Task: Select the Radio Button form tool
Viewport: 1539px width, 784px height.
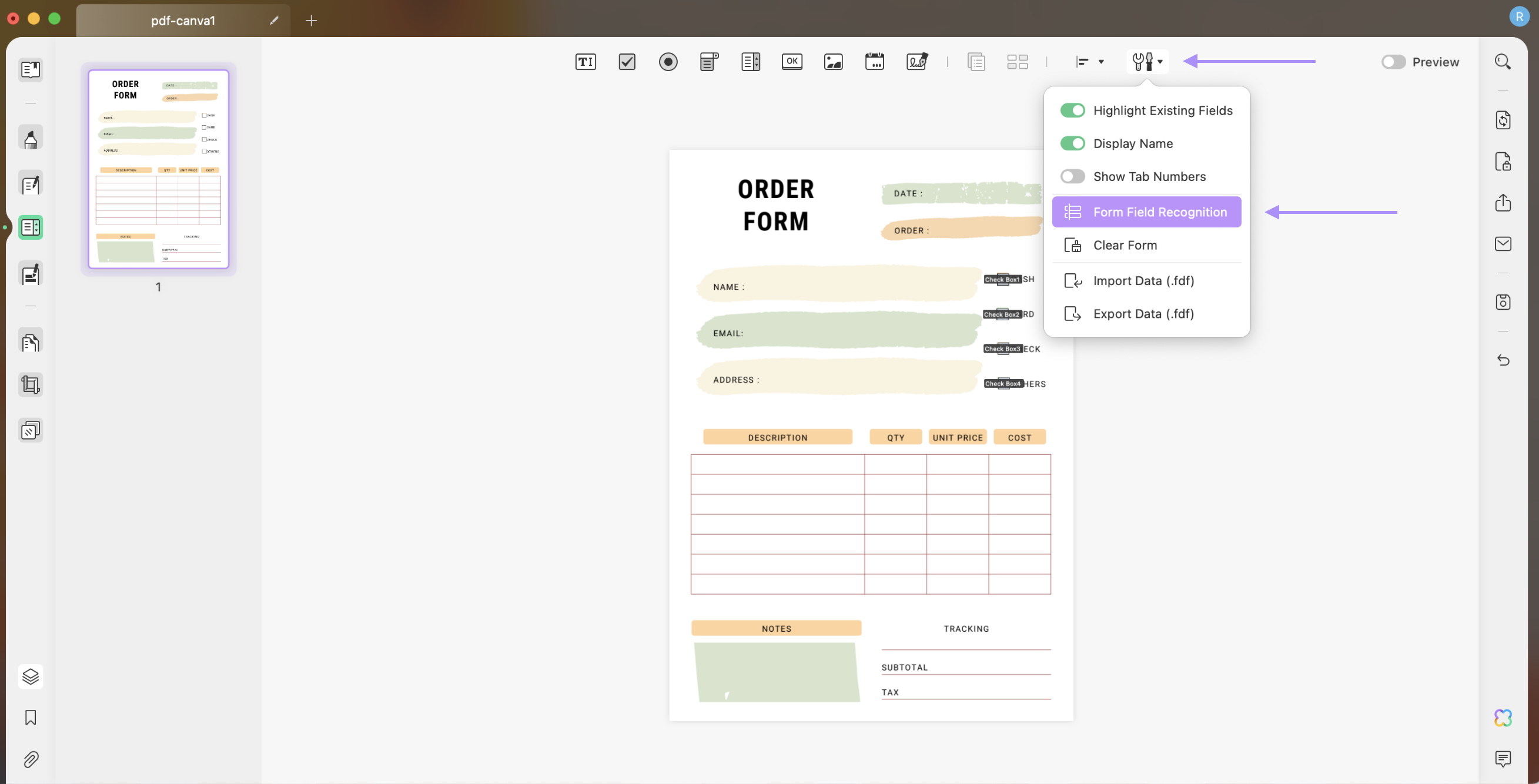Action: (667, 62)
